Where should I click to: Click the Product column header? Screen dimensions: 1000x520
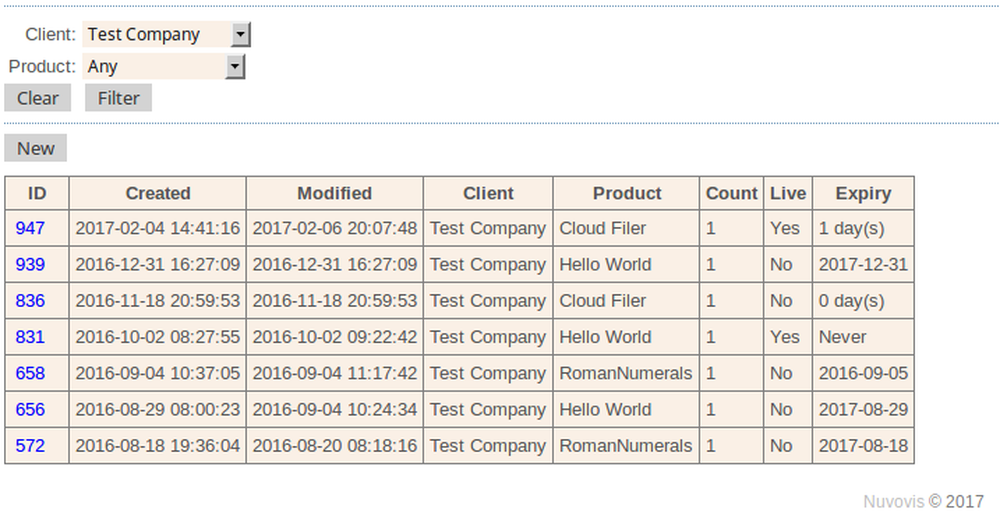tap(627, 193)
